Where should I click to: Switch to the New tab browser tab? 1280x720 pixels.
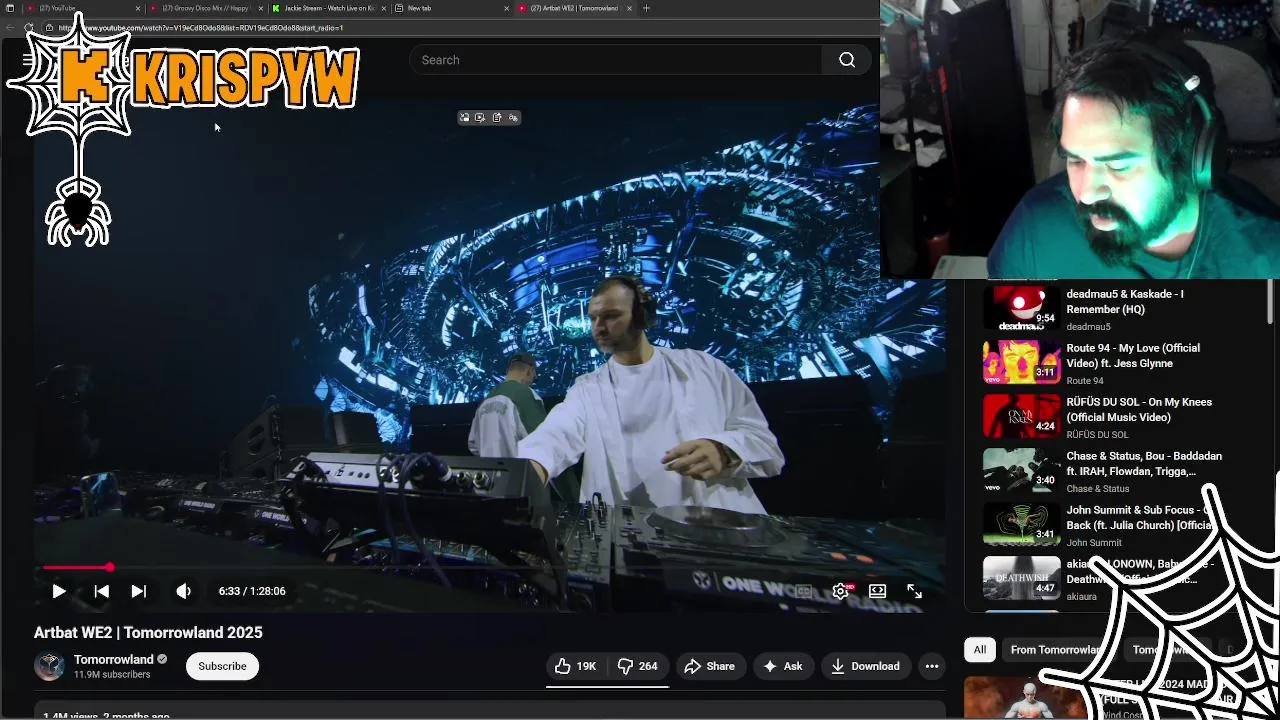(x=450, y=8)
